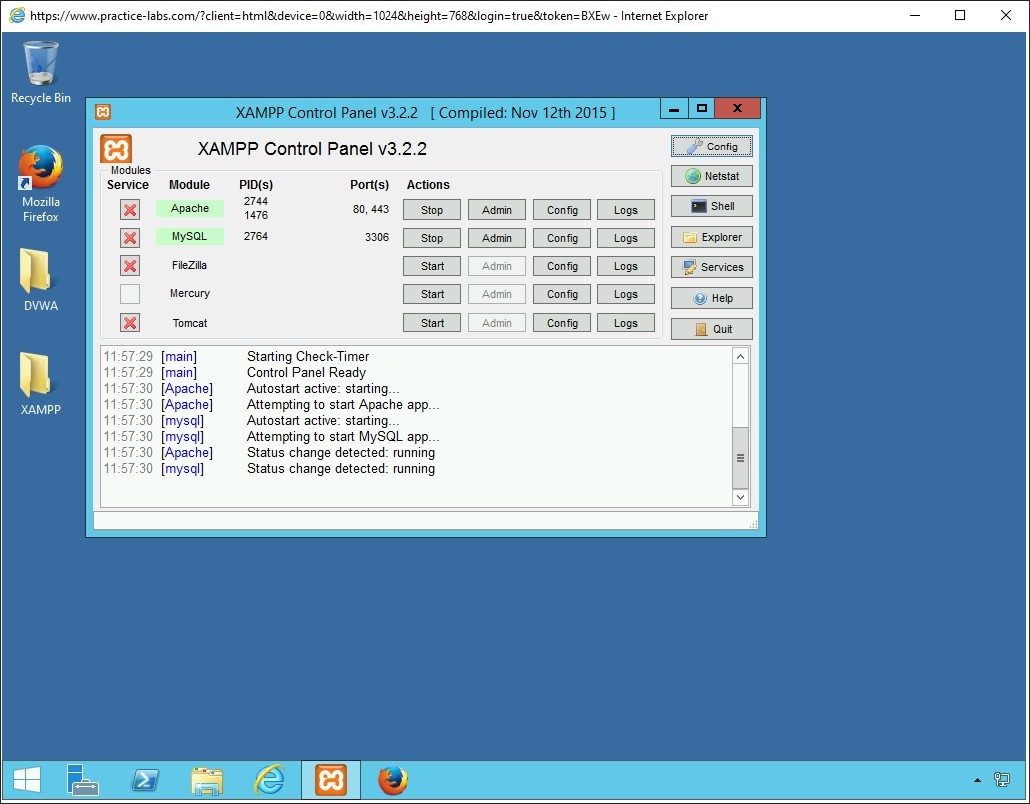Click the ports value '80, 443'
Image resolution: width=1030 pixels, height=804 pixels.
click(x=370, y=210)
